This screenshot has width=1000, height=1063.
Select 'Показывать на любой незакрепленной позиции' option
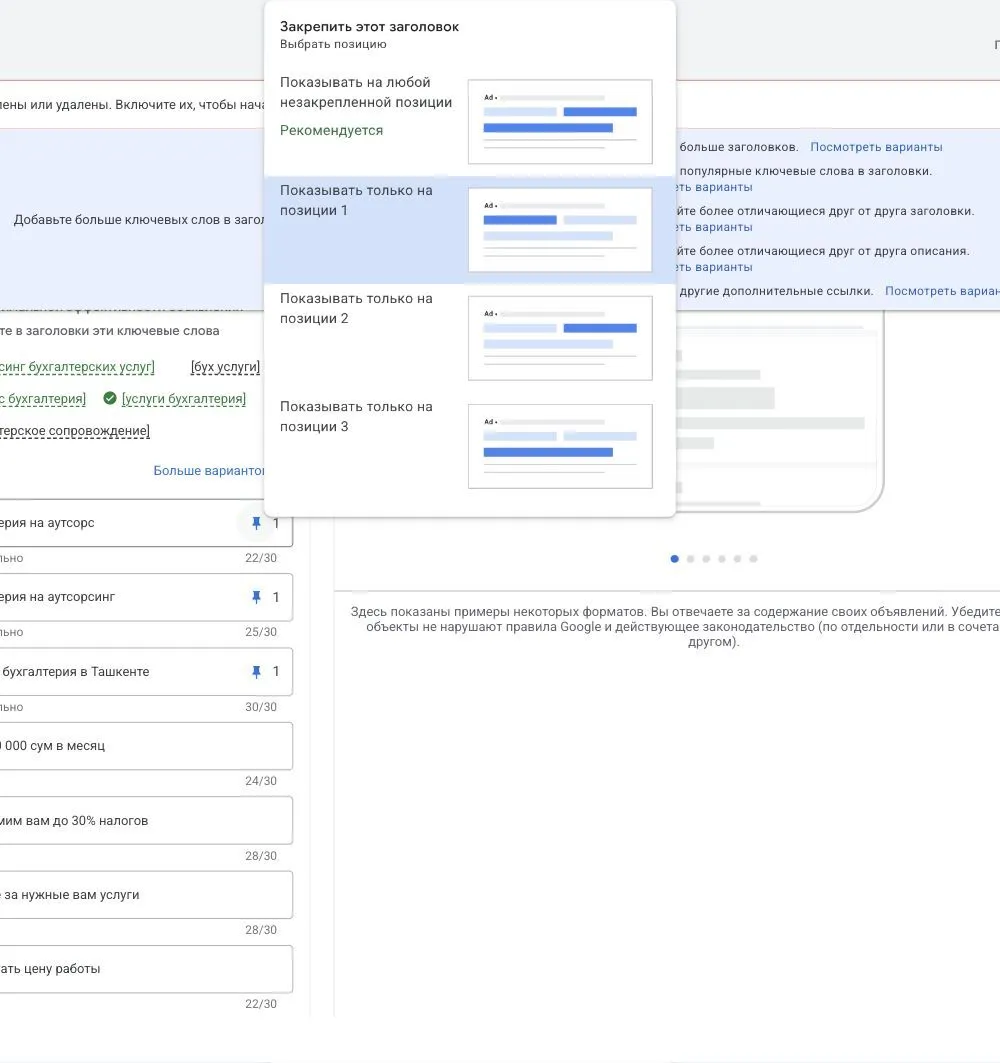click(x=469, y=122)
